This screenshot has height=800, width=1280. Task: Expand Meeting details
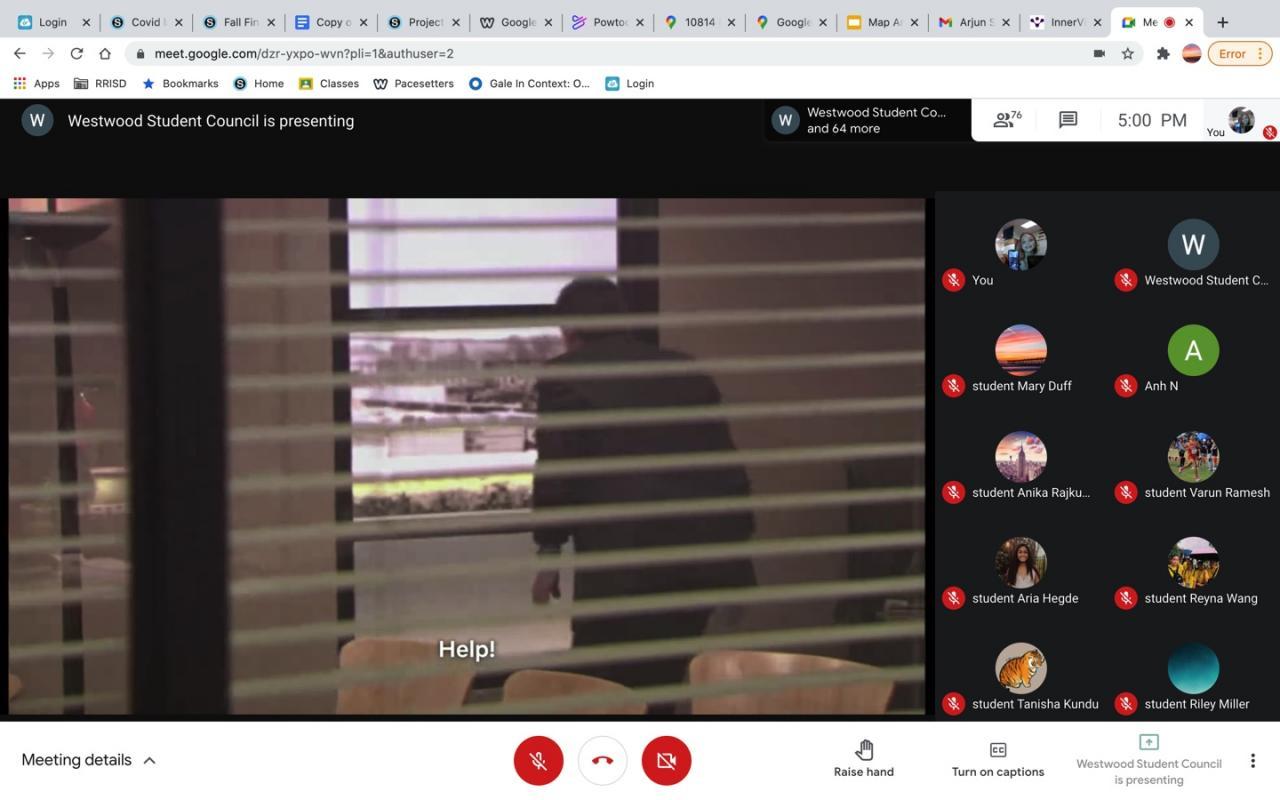click(x=89, y=760)
